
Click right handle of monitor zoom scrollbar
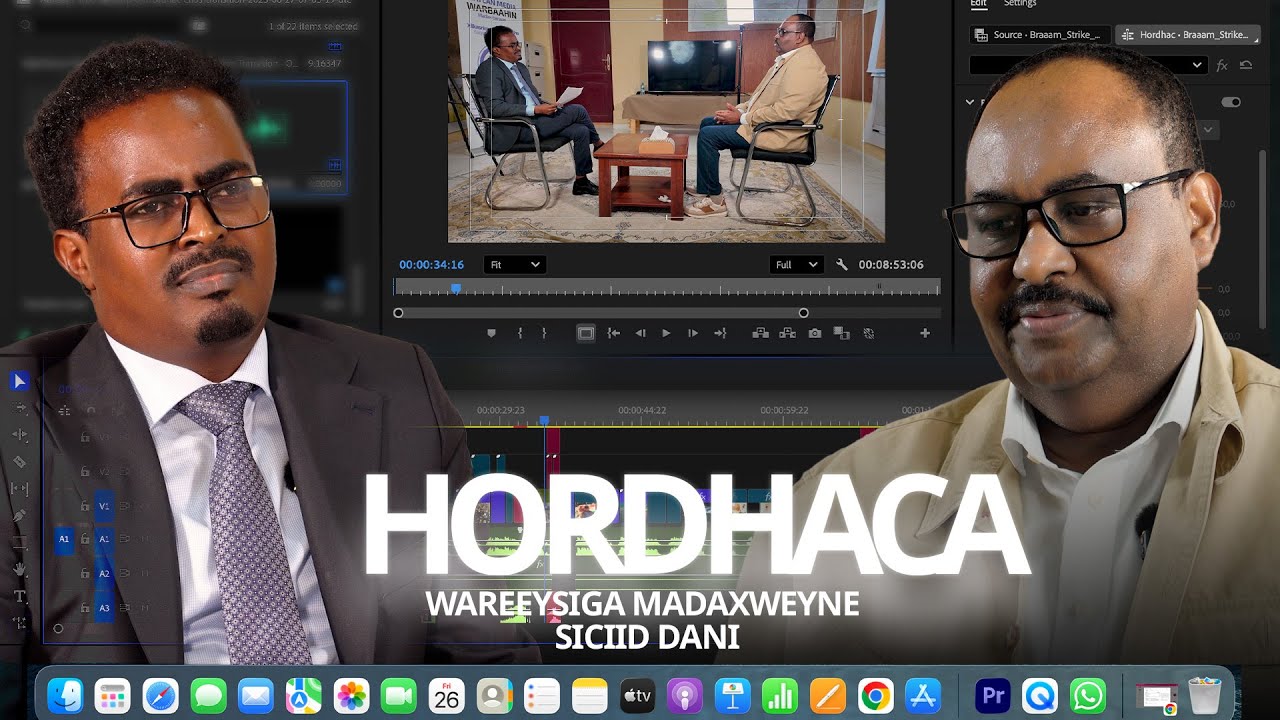click(x=803, y=313)
